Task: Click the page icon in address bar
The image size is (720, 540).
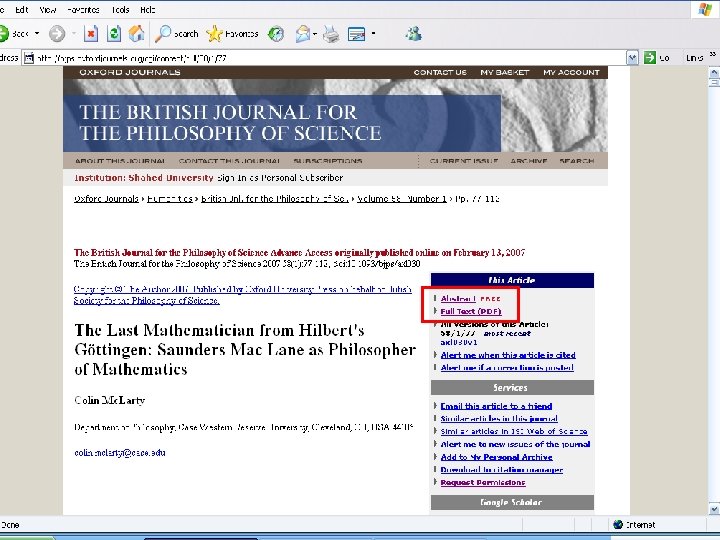Action: (29, 58)
